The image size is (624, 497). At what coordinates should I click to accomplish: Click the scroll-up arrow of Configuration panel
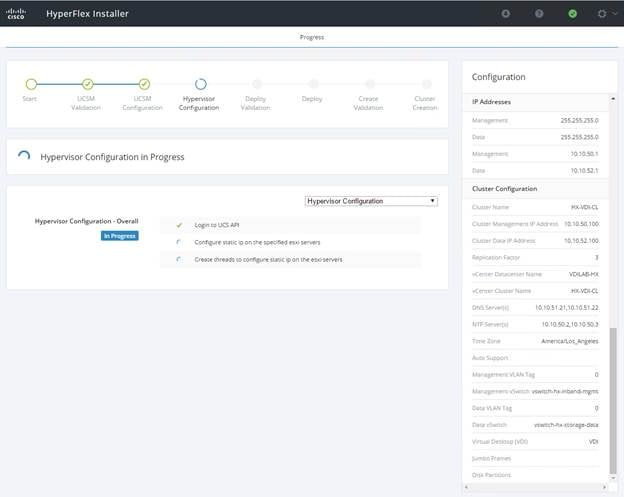tap(613, 98)
